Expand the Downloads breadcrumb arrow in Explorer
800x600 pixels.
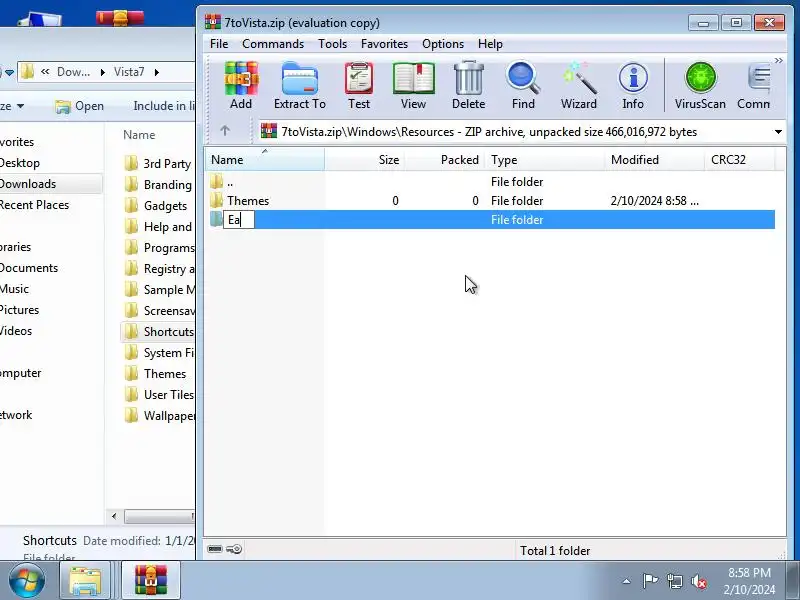(103, 72)
